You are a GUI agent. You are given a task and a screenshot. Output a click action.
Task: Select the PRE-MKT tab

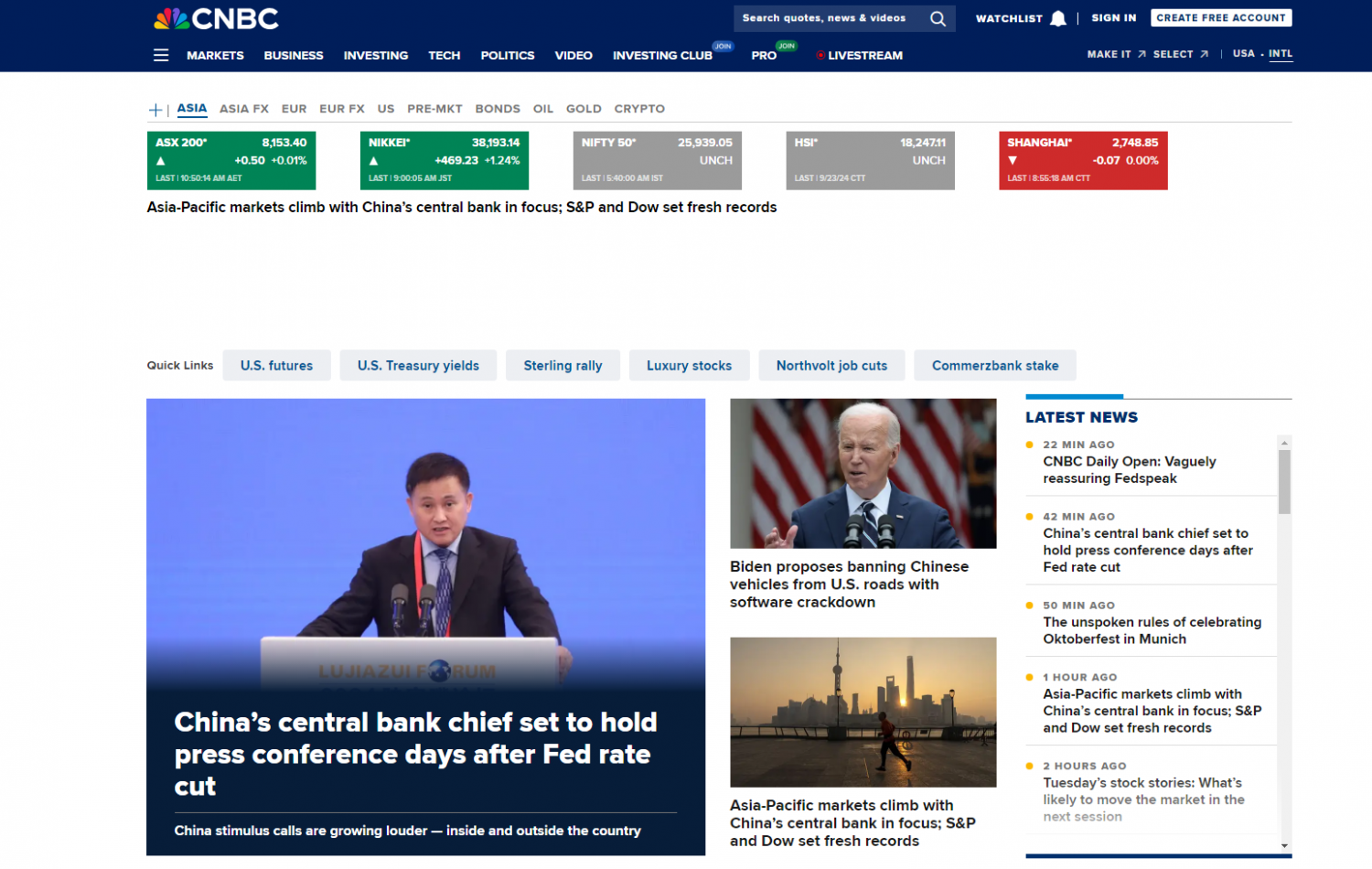pos(434,109)
